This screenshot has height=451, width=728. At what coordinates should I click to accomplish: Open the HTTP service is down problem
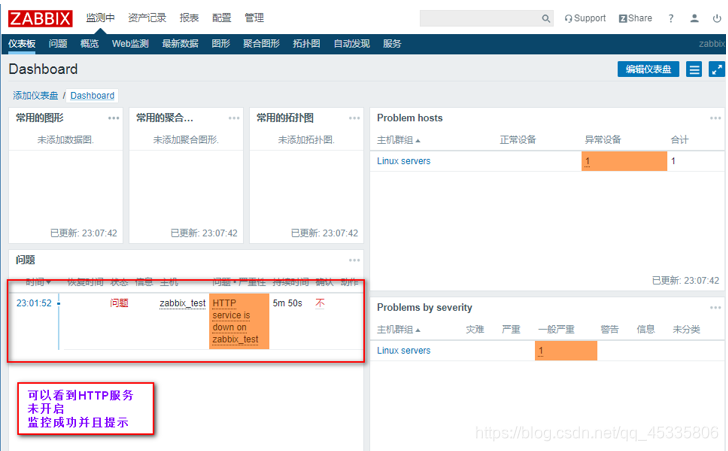coord(235,321)
